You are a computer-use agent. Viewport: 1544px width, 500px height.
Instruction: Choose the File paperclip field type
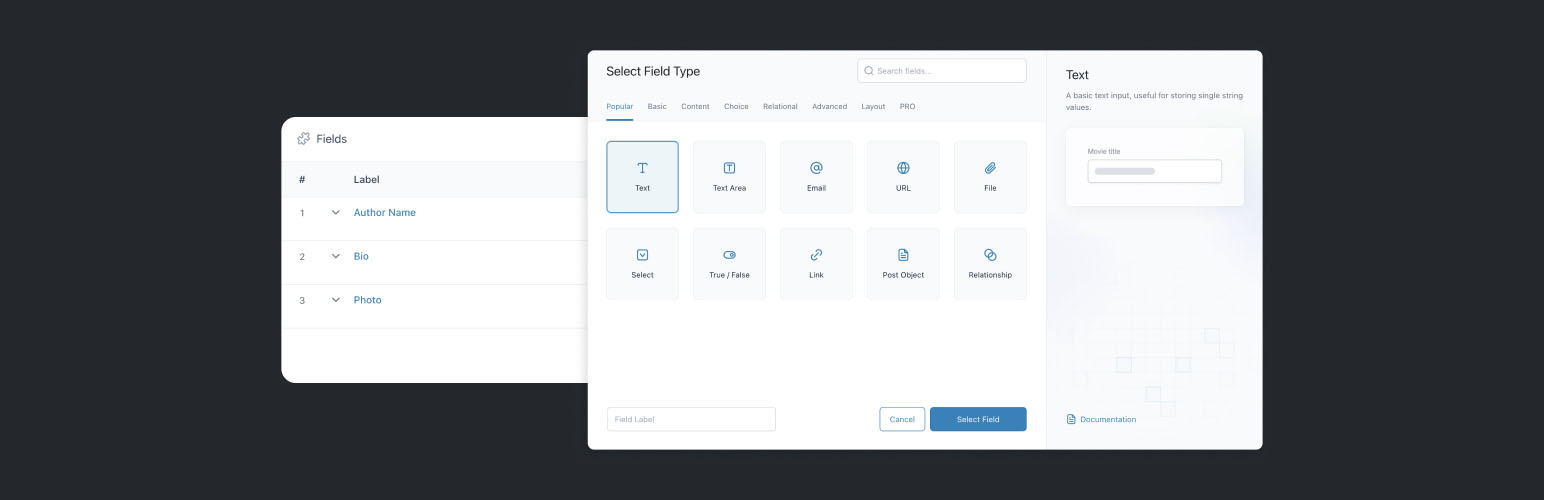[x=990, y=177]
